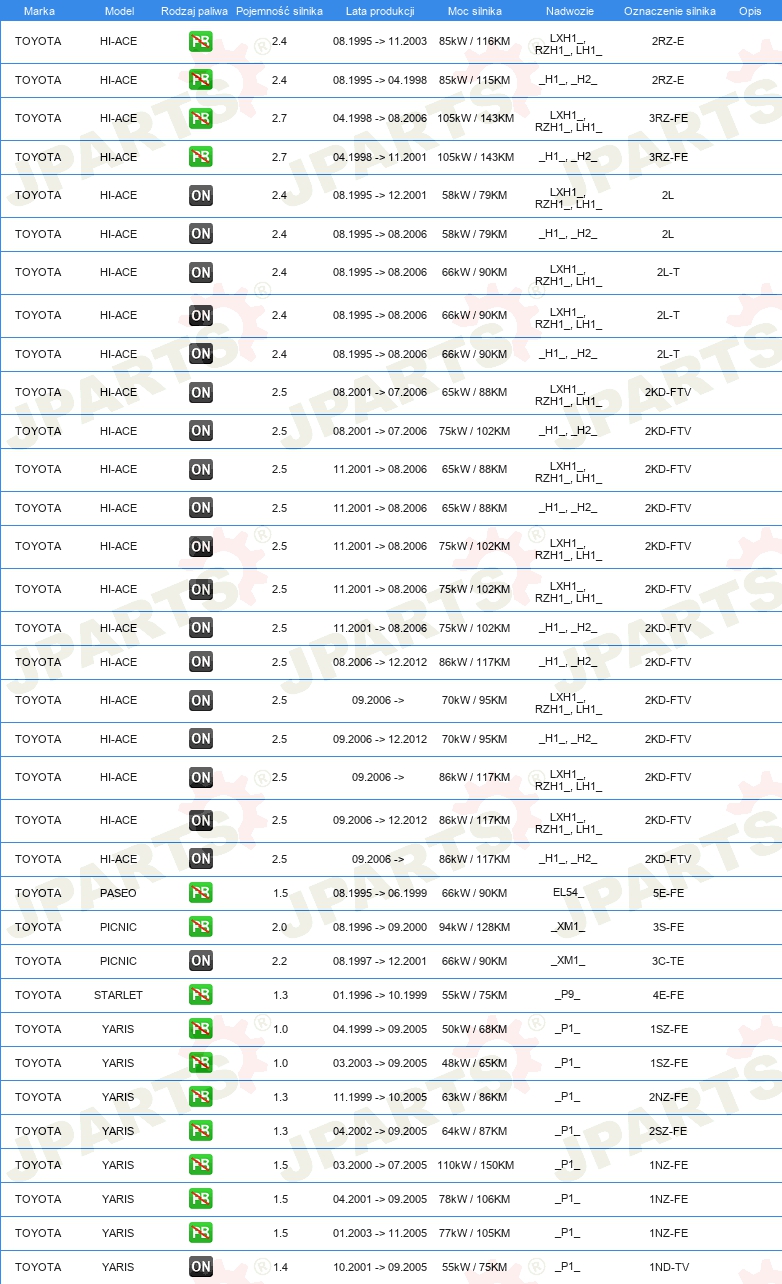Click petrol icon in STARLET row
782x1284 pixels.
(x=201, y=995)
